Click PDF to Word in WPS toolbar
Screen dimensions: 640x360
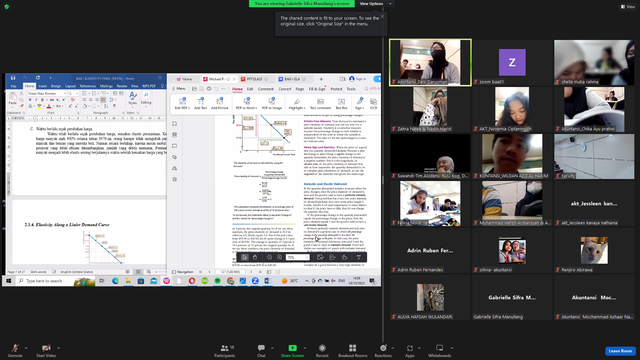(246, 103)
